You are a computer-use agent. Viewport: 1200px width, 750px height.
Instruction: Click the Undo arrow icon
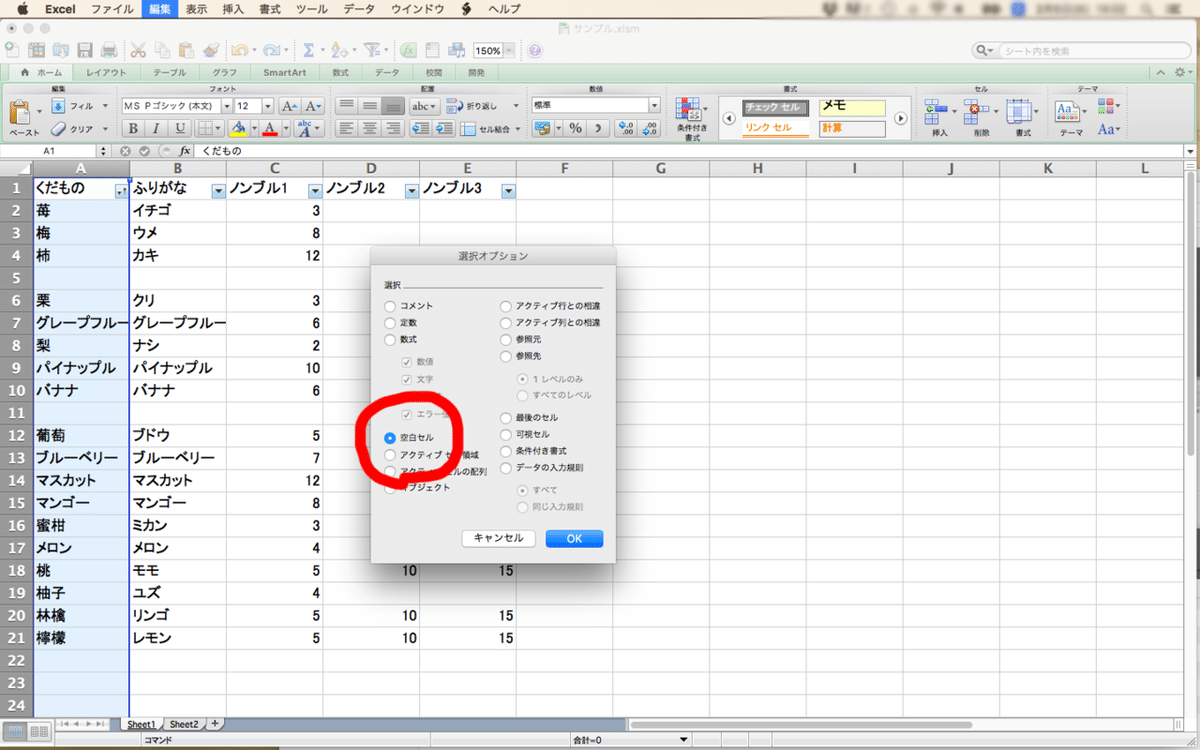239,50
